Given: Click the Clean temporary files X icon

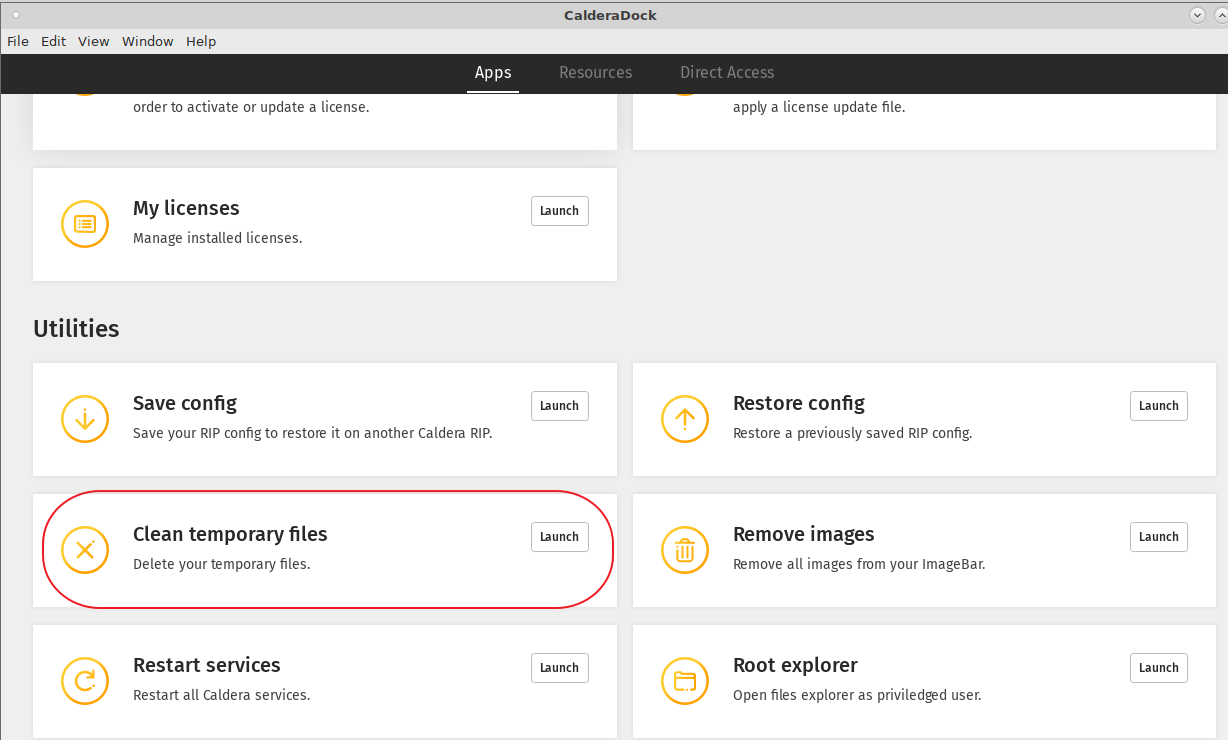Looking at the screenshot, I should 85,550.
